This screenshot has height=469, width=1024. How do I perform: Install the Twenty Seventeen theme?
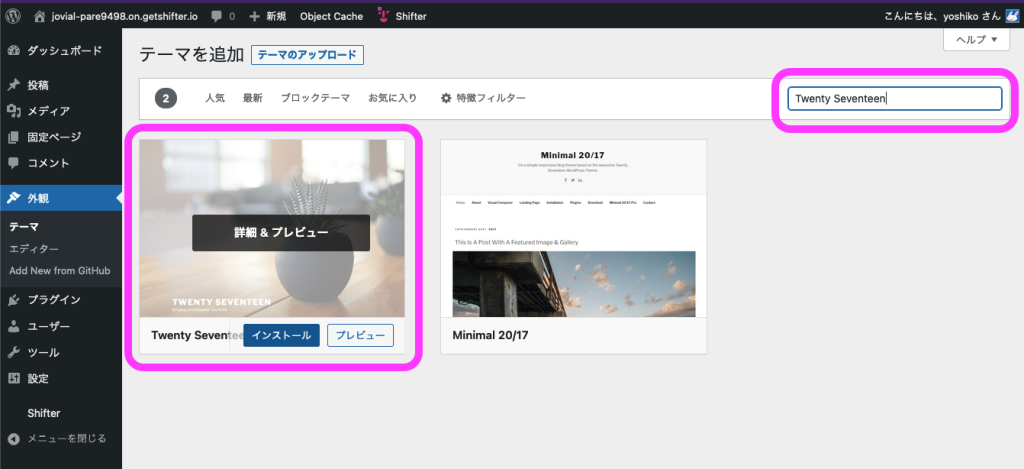pos(281,335)
